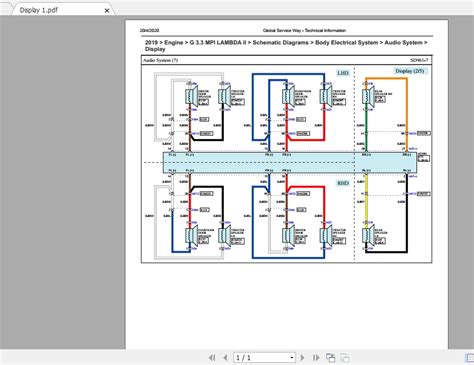Jump to the first page icon

click(212, 358)
